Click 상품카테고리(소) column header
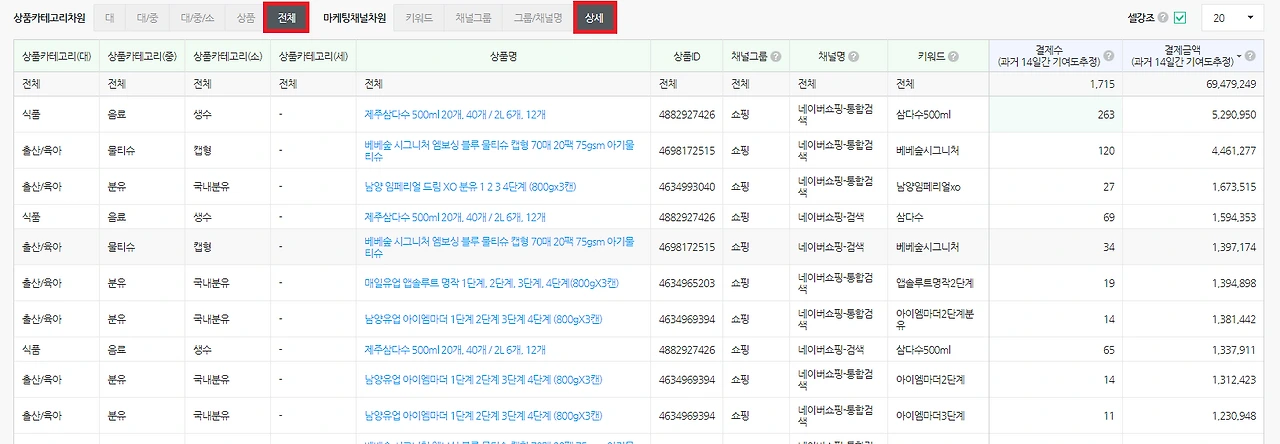This screenshot has height=444, width=1280. tap(227, 57)
